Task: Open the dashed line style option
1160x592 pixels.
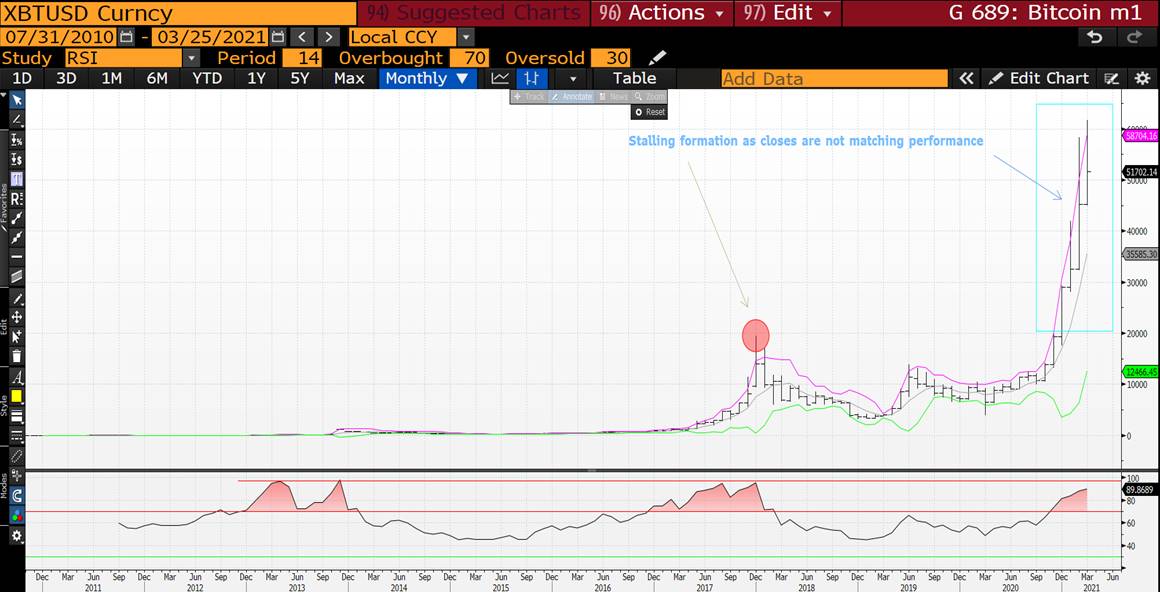Action: tap(16, 435)
